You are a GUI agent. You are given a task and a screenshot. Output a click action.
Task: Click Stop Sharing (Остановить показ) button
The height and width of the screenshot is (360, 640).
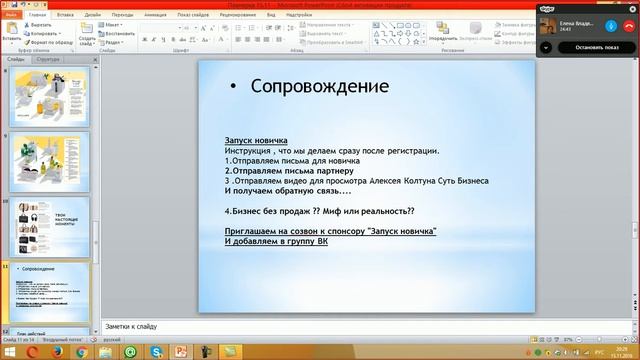click(597, 47)
